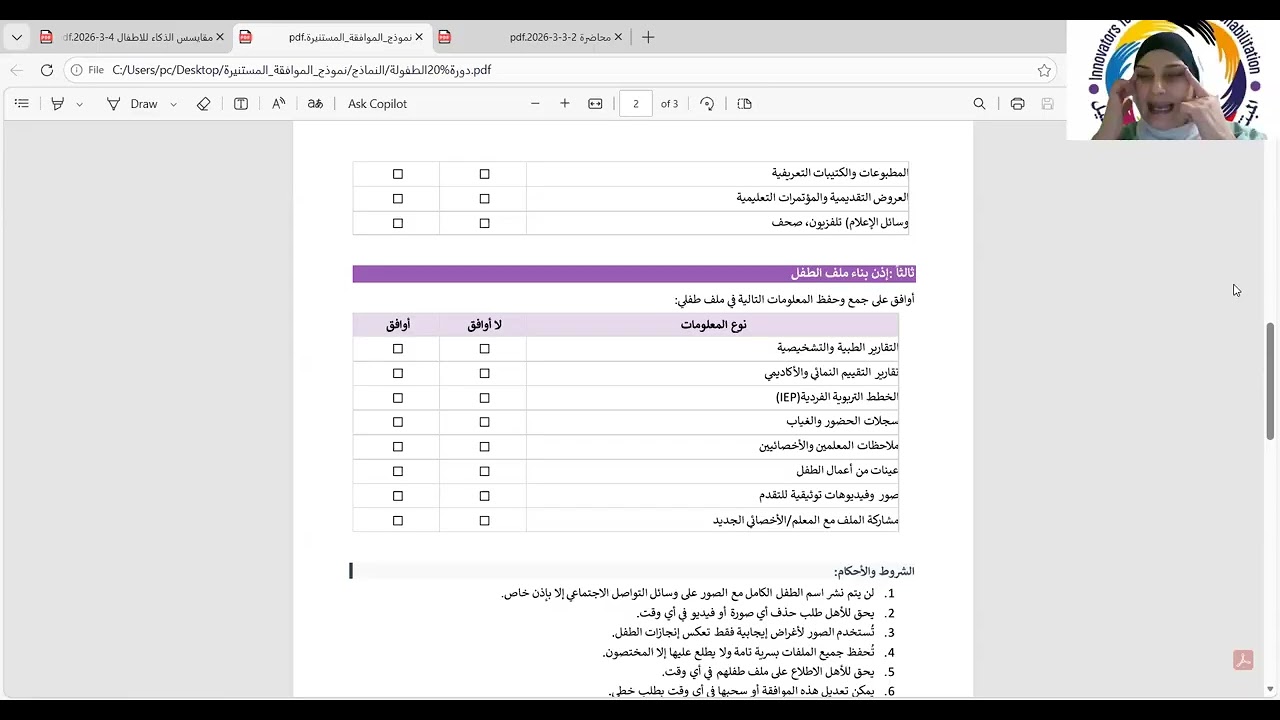Click the نوع المعلومات column header
This screenshot has height=720, width=1280.
click(x=713, y=324)
